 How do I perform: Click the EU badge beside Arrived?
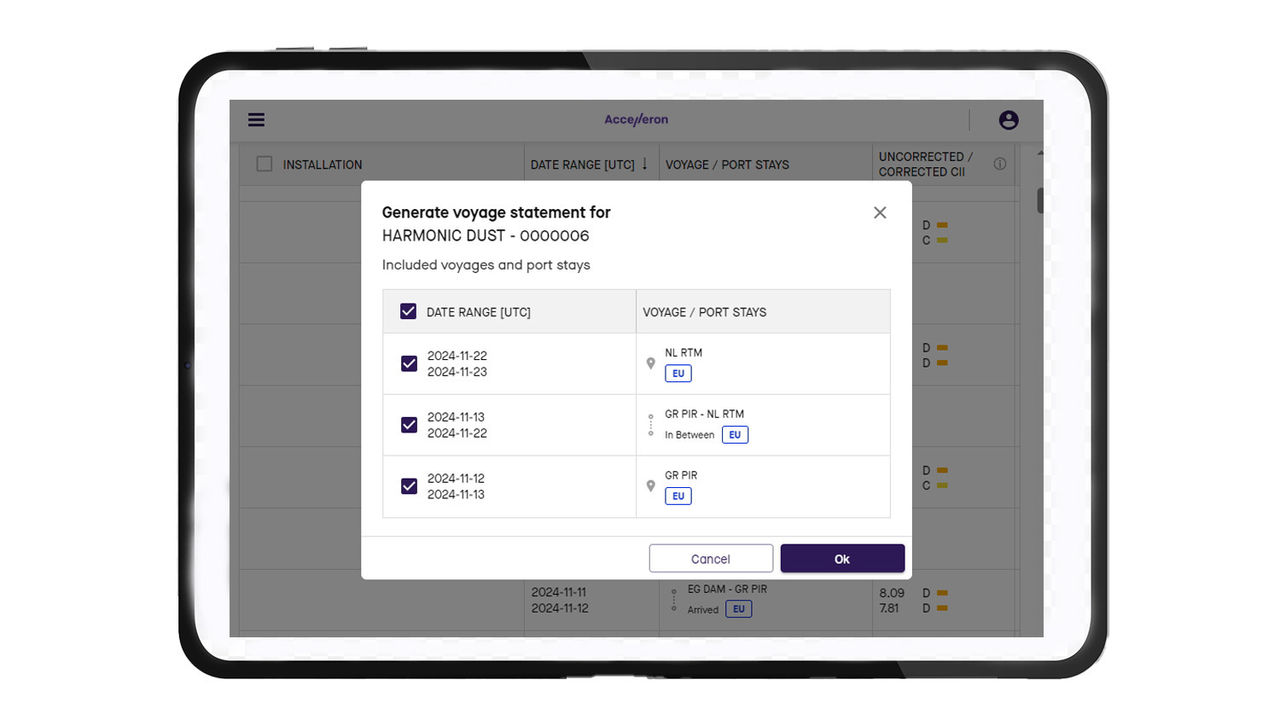[x=739, y=609]
